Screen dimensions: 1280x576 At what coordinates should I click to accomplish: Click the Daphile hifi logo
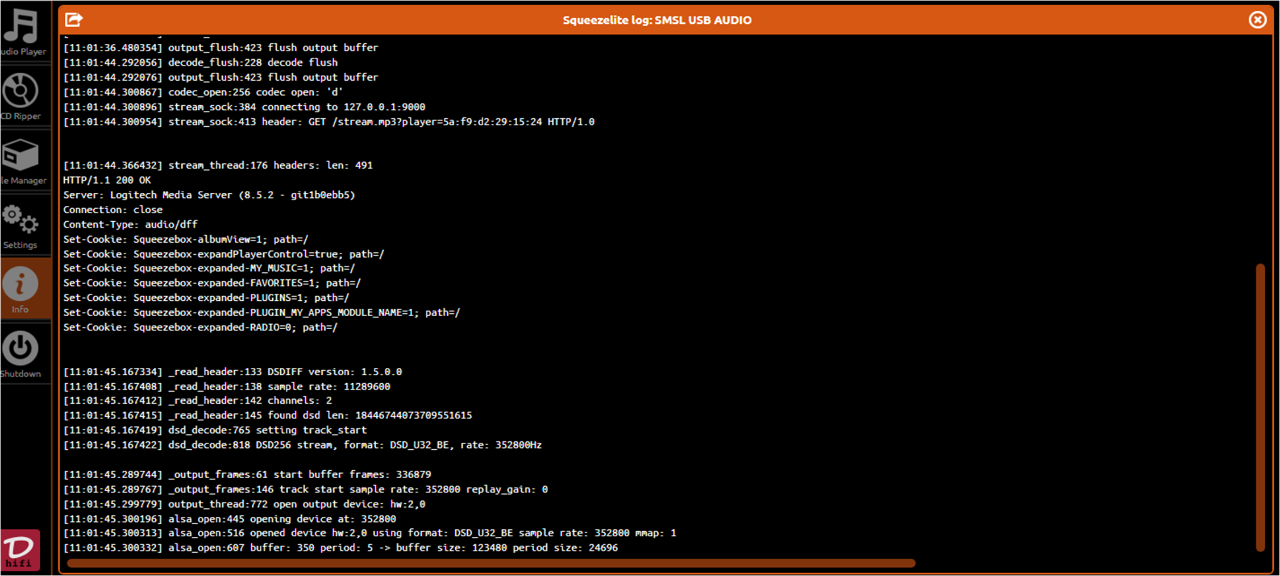[20, 551]
